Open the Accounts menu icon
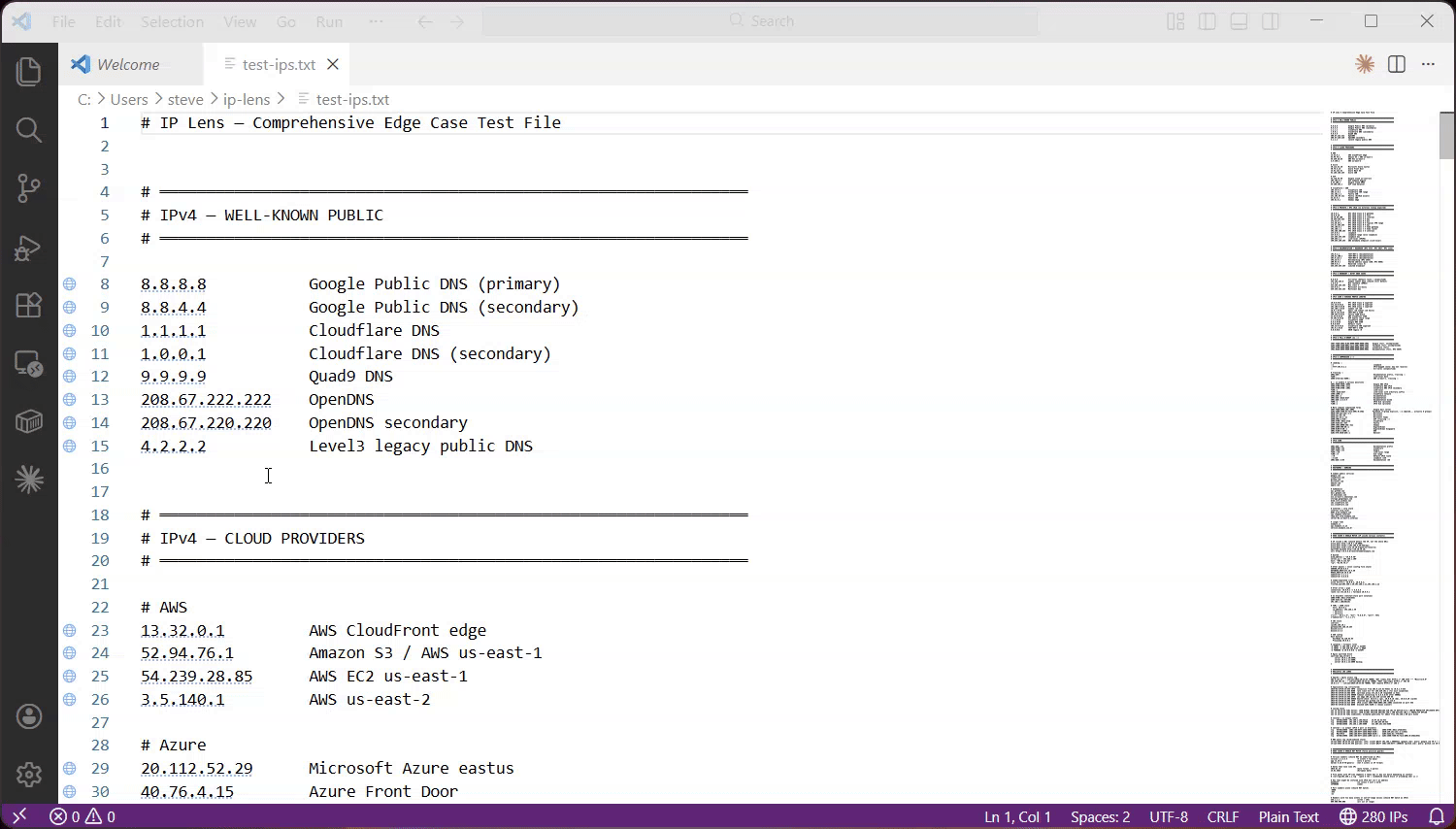 29,717
